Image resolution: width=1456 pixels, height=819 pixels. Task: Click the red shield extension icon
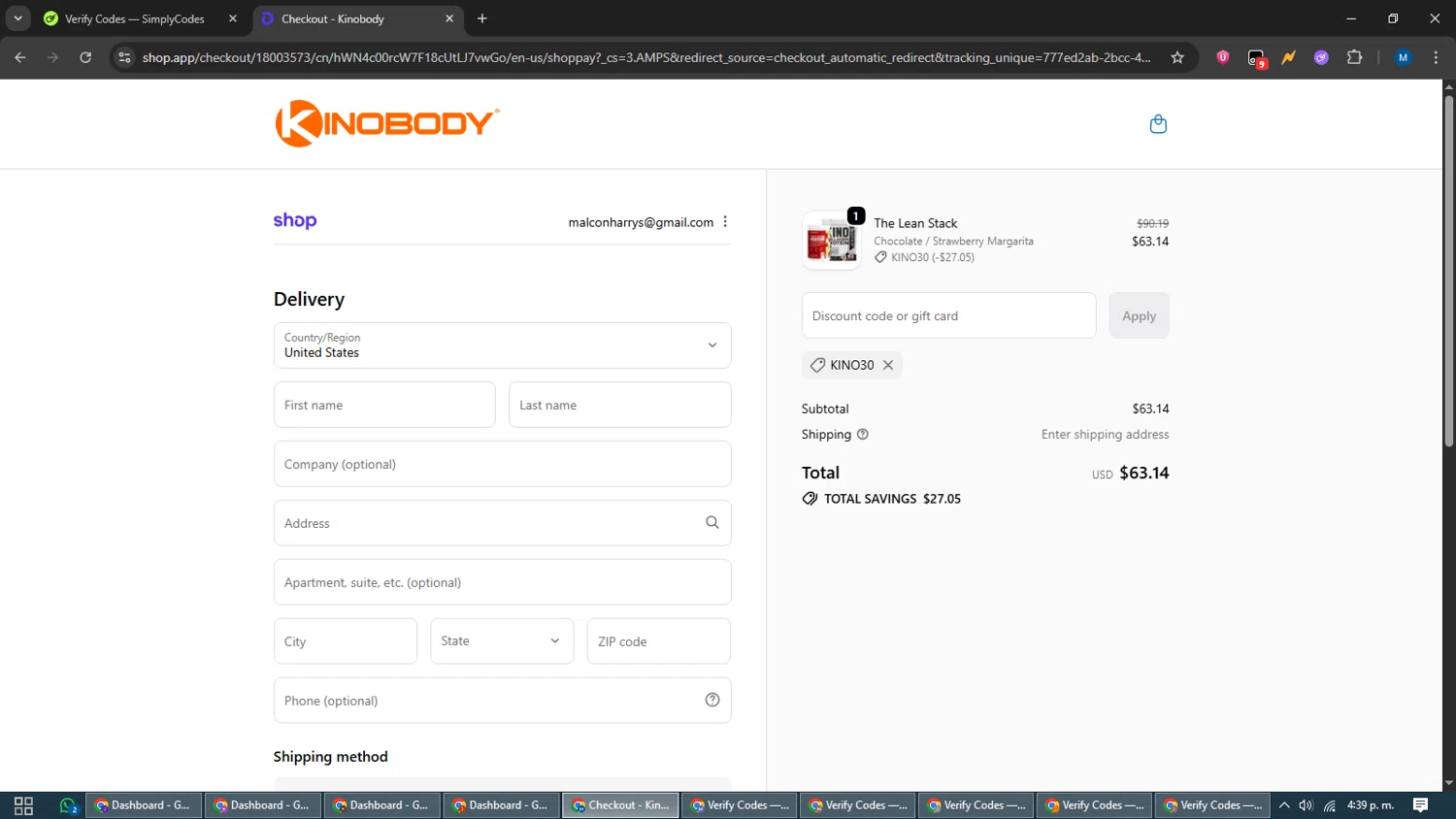pos(1223,57)
